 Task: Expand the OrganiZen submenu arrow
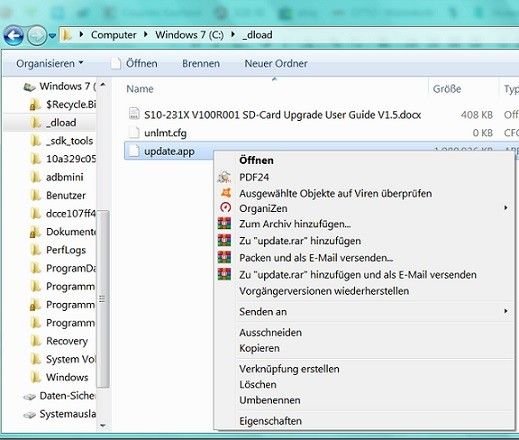click(506, 208)
